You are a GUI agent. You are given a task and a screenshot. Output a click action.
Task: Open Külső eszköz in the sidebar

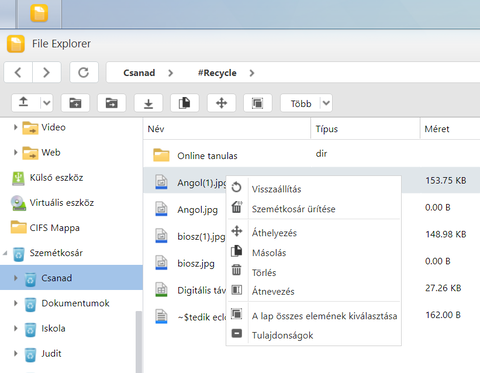56,178
